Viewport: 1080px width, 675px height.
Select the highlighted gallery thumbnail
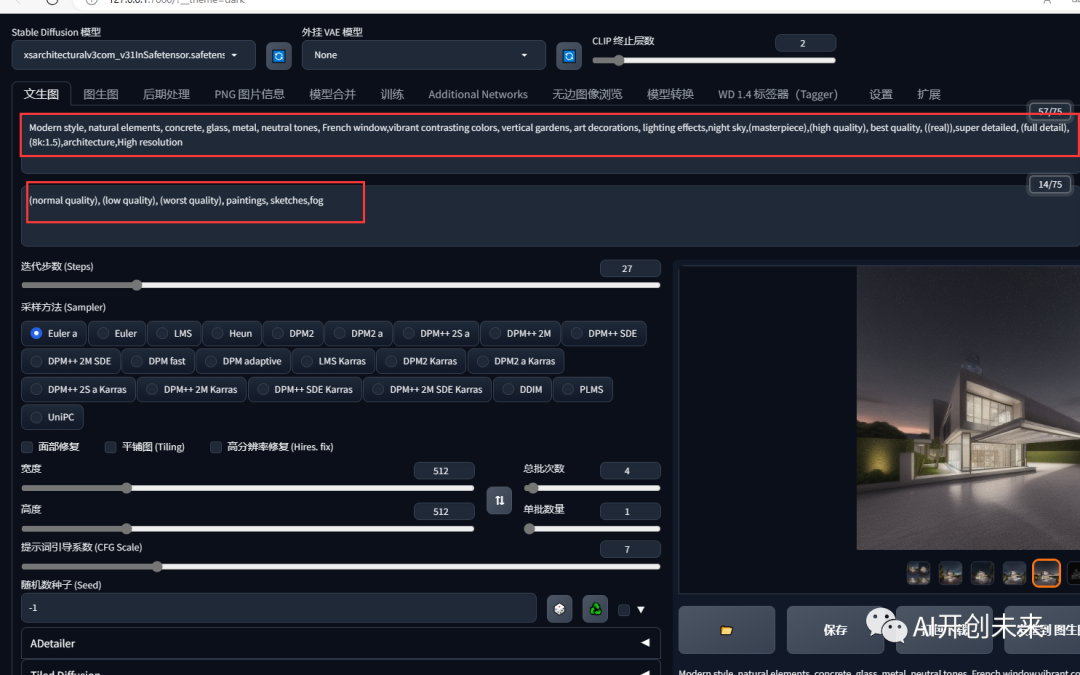pyautogui.click(x=1046, y=573)
